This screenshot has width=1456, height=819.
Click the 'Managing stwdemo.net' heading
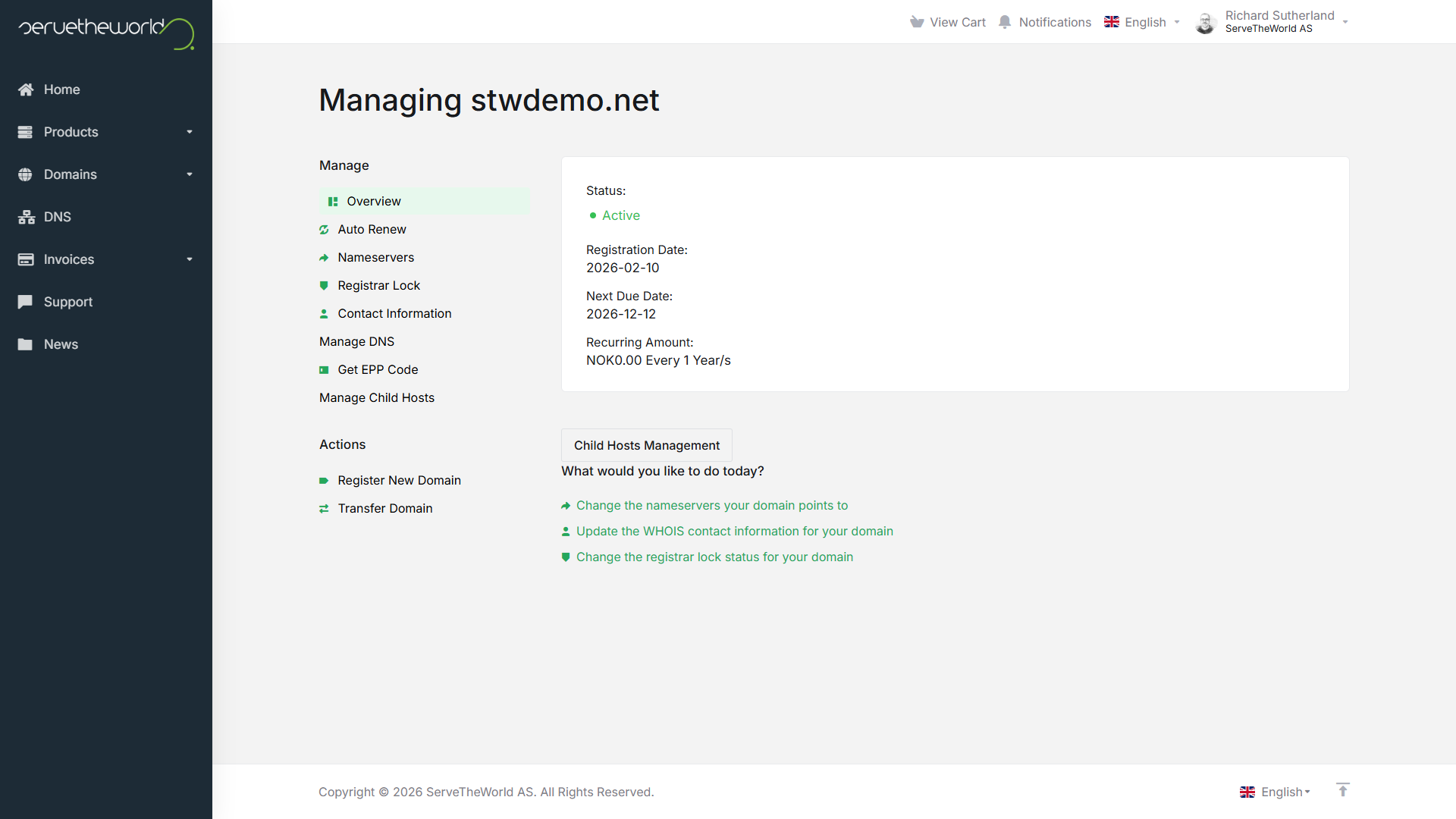pos(489,100)
